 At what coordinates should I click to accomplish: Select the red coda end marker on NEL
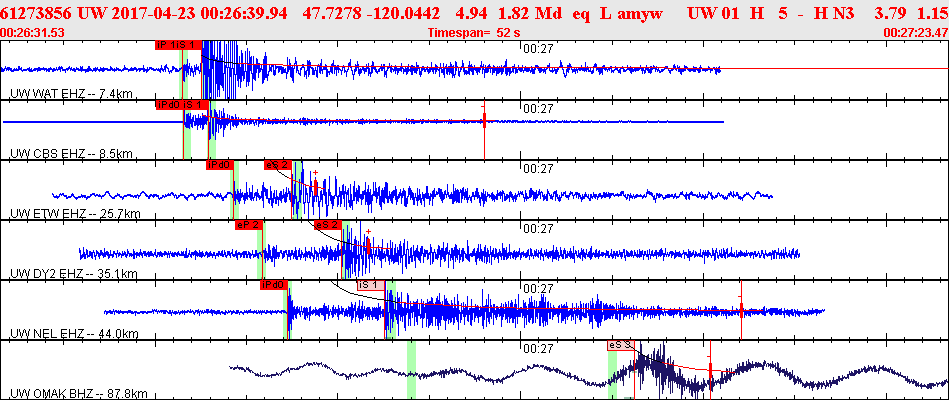(741, 310)
